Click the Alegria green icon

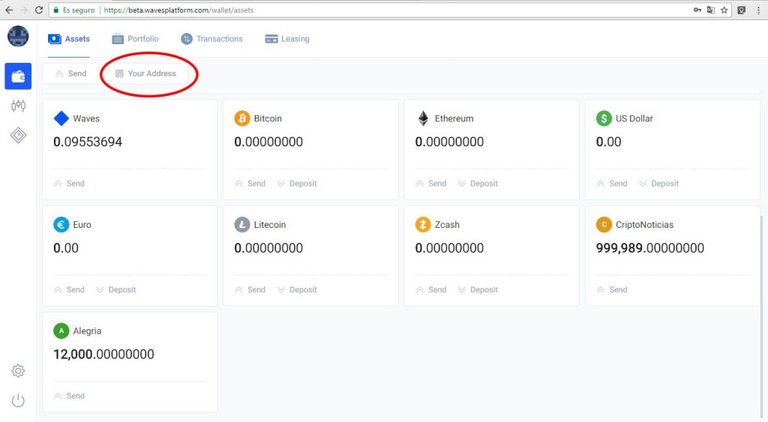pyautogui.click(x=61, y=331)
